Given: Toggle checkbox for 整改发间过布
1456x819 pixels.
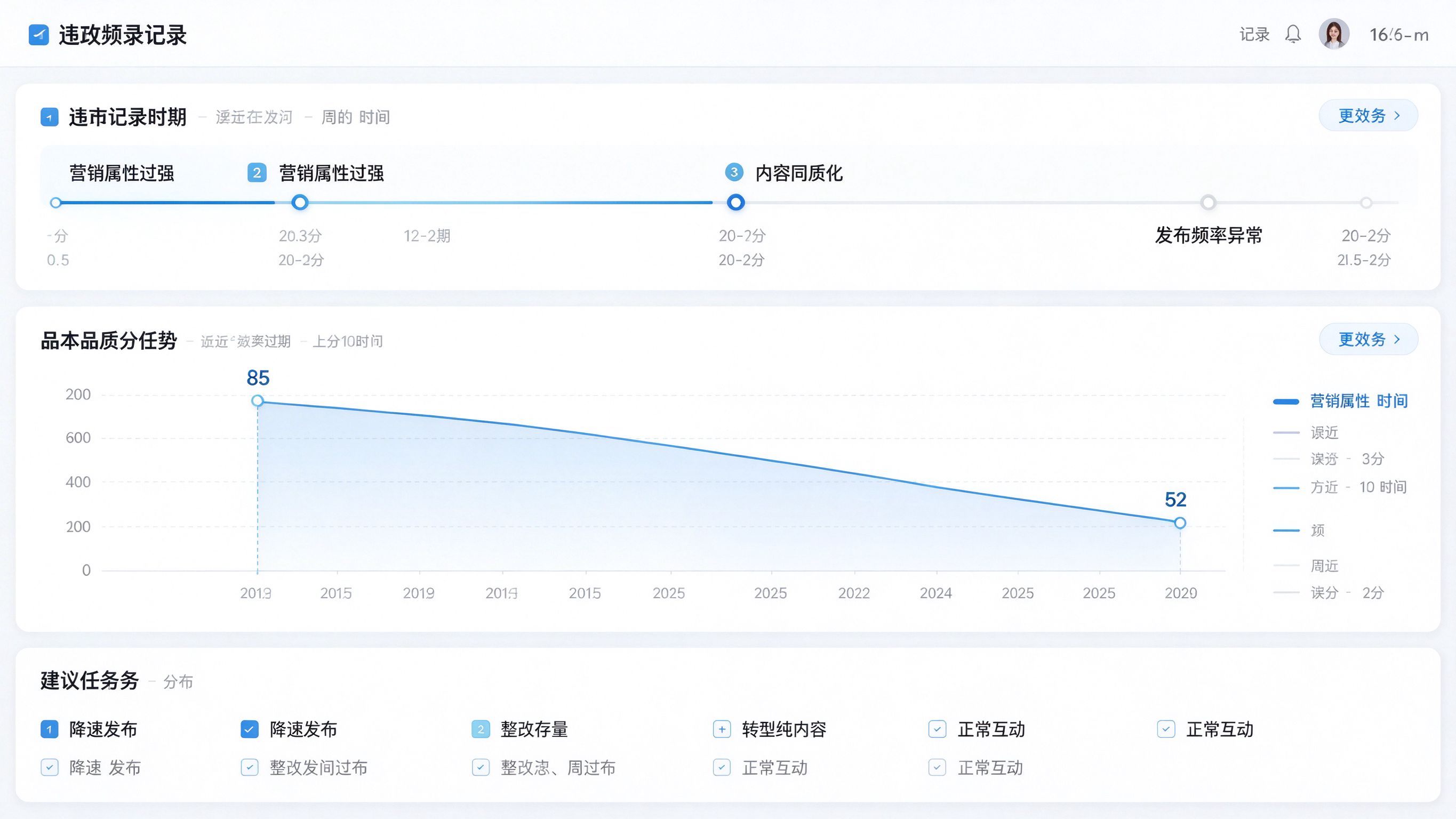Looking at the screenshot, I should (249, 768).
